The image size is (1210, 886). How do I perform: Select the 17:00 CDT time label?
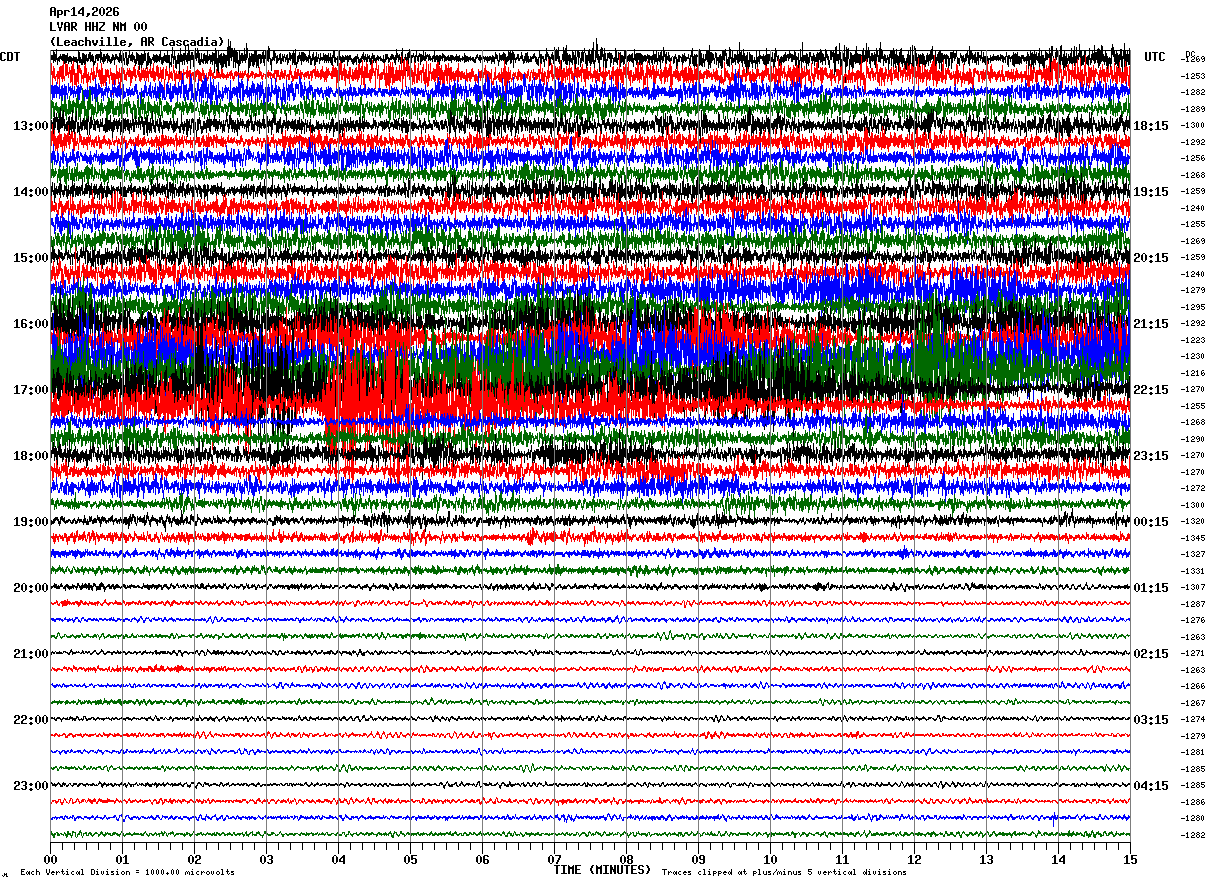tap(31, 390)
